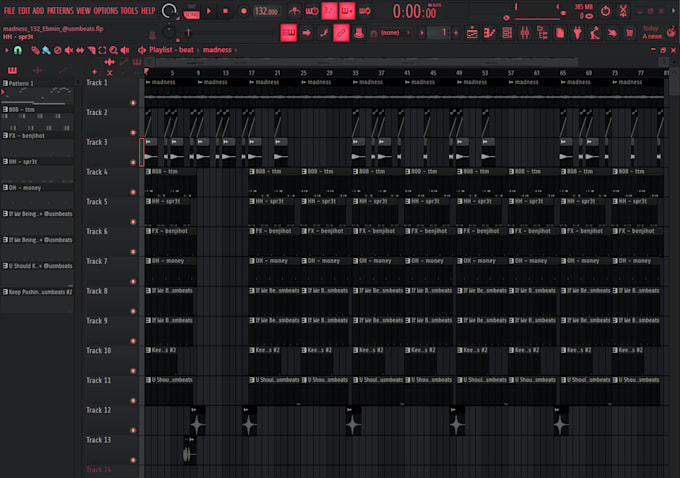Viewport: 680px width, 478px height.
Task: Open the browser tree view
Action: tap(542, 33)
